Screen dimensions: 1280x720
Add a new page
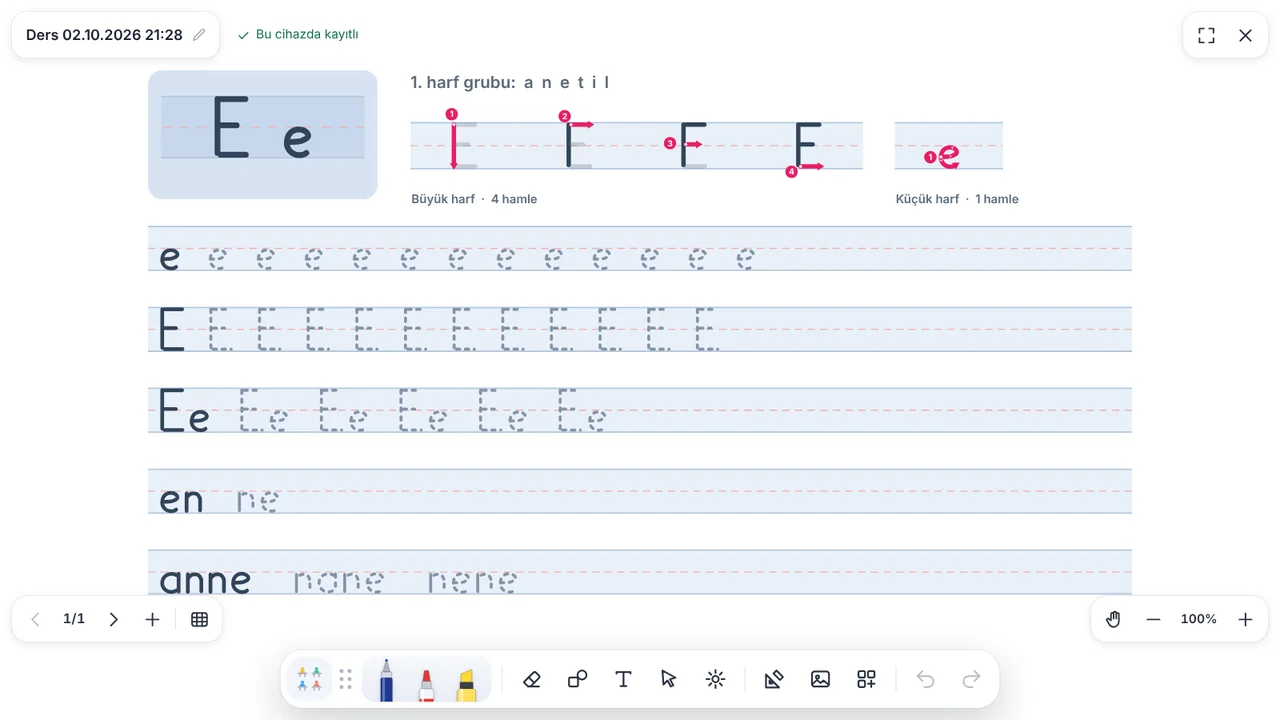click(x=152, y=619)
